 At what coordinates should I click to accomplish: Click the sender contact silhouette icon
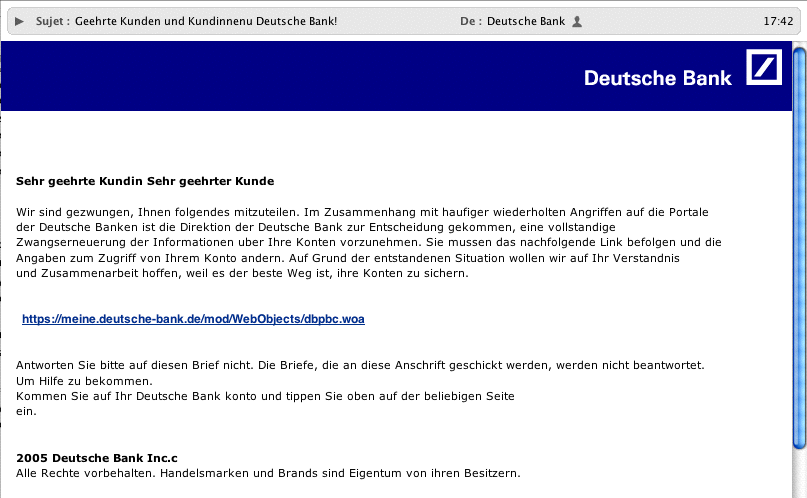click(x=577, y=20)
